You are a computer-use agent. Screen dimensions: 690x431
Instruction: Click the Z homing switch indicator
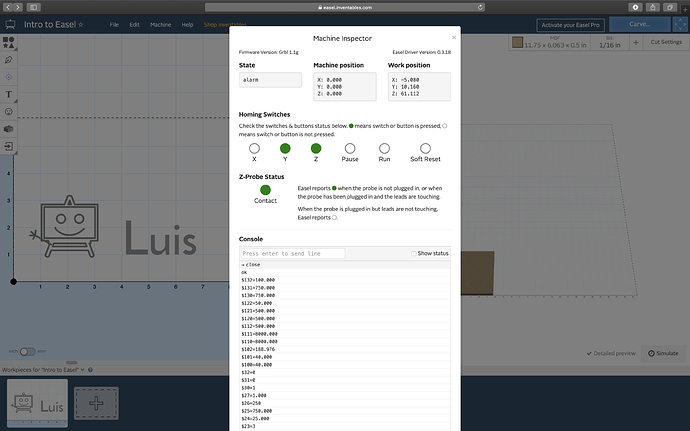(316, 148)
